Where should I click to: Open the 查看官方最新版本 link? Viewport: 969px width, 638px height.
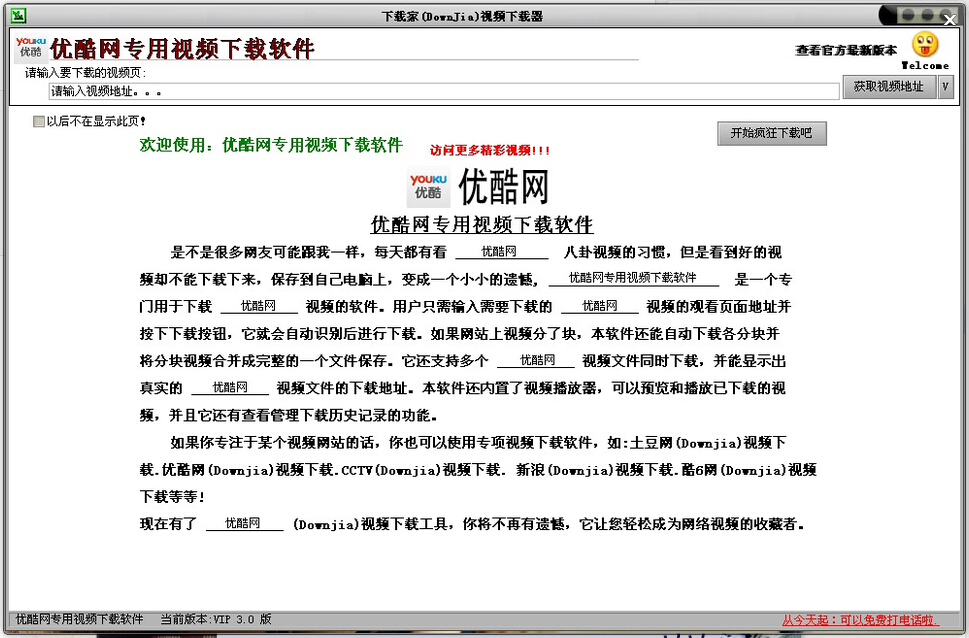point(846,50)
